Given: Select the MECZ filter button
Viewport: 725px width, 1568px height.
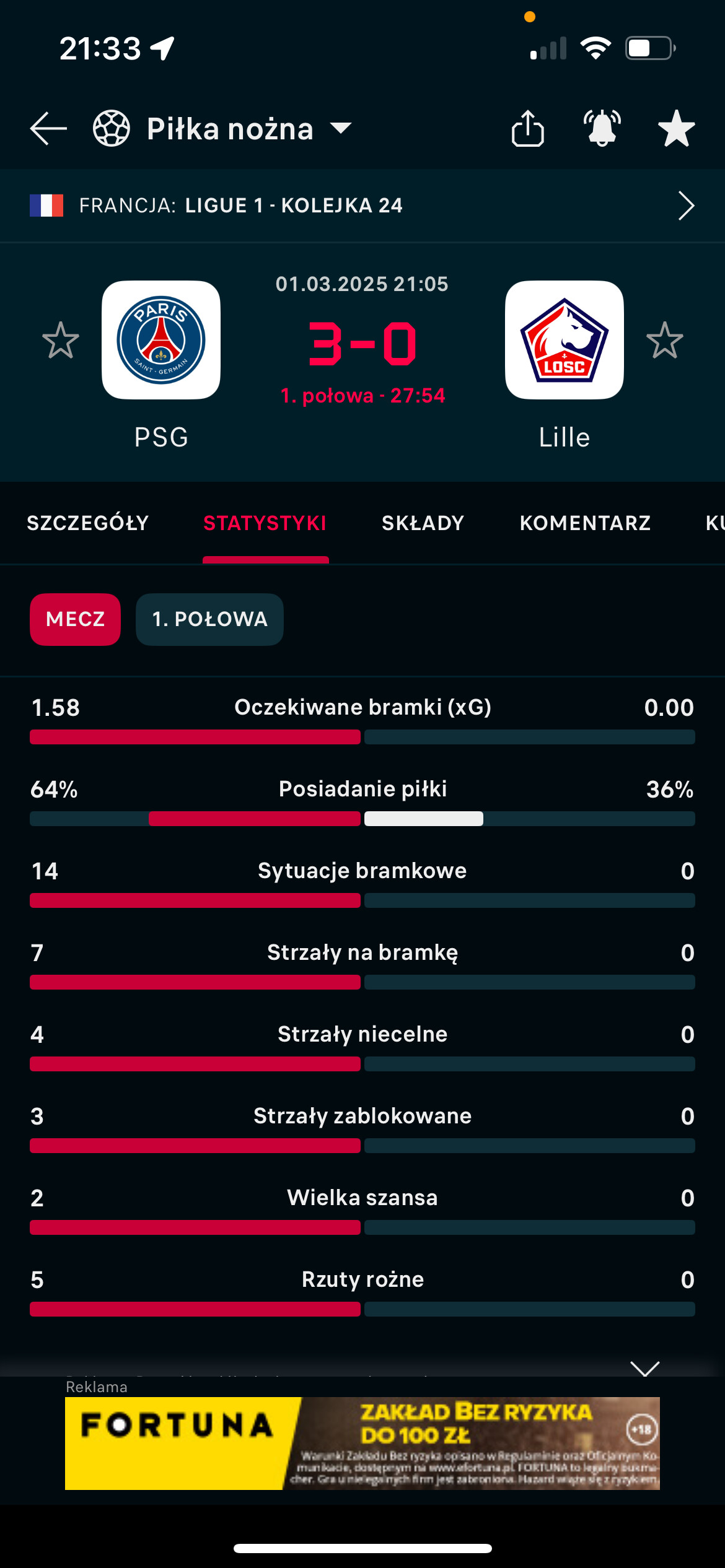Looking at the screenshot, I should pos(76,619).
